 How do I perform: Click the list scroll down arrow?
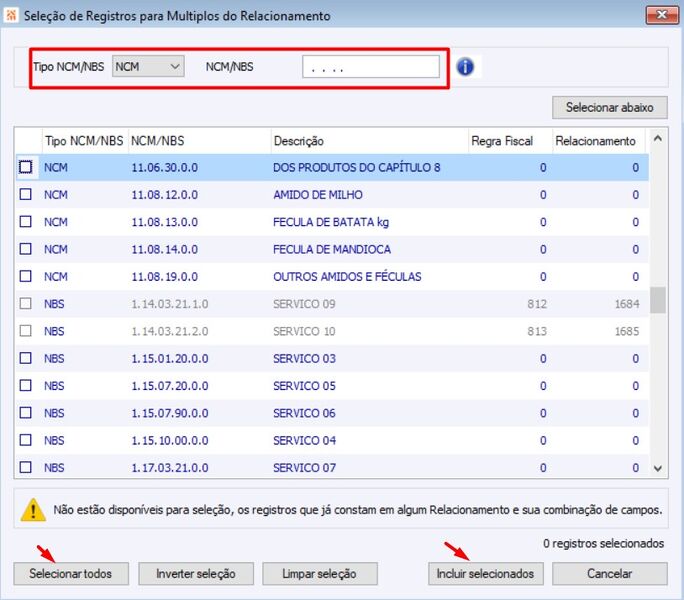(658, 469)
